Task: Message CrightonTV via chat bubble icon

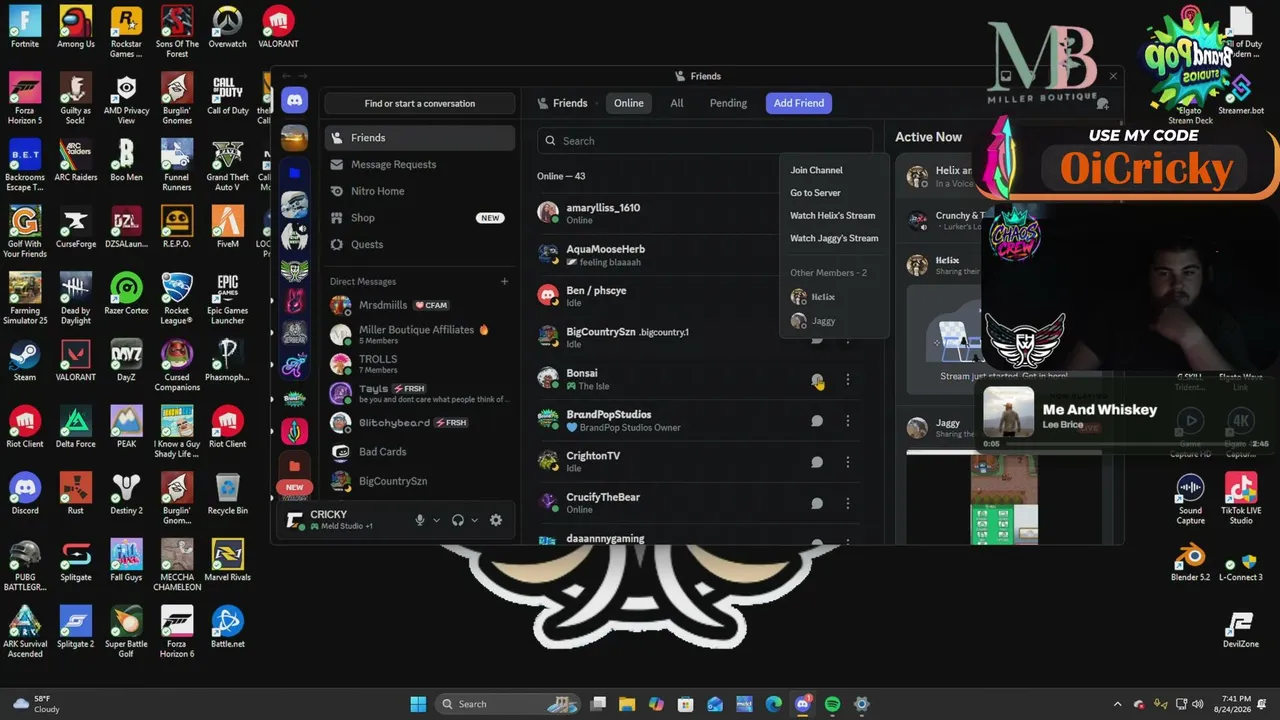Action: point(817,462)
